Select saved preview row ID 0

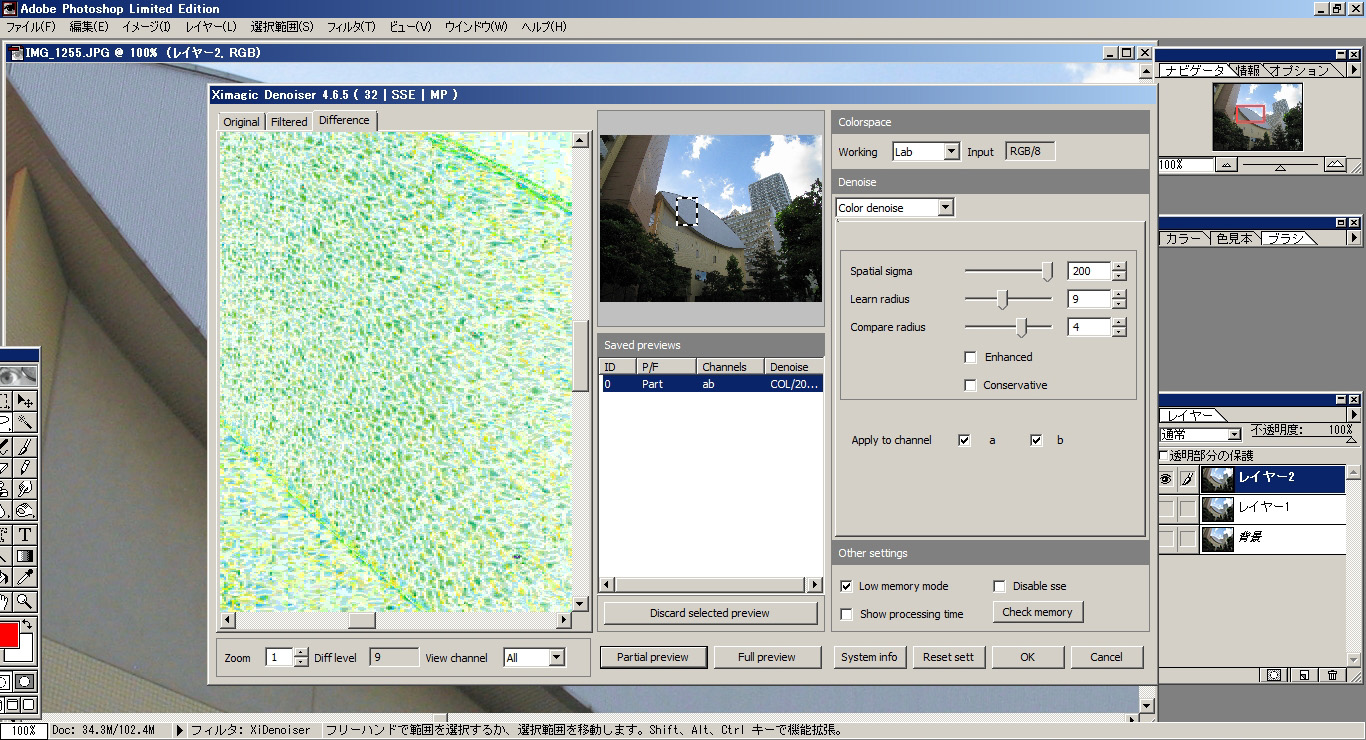tap(711, 383)
